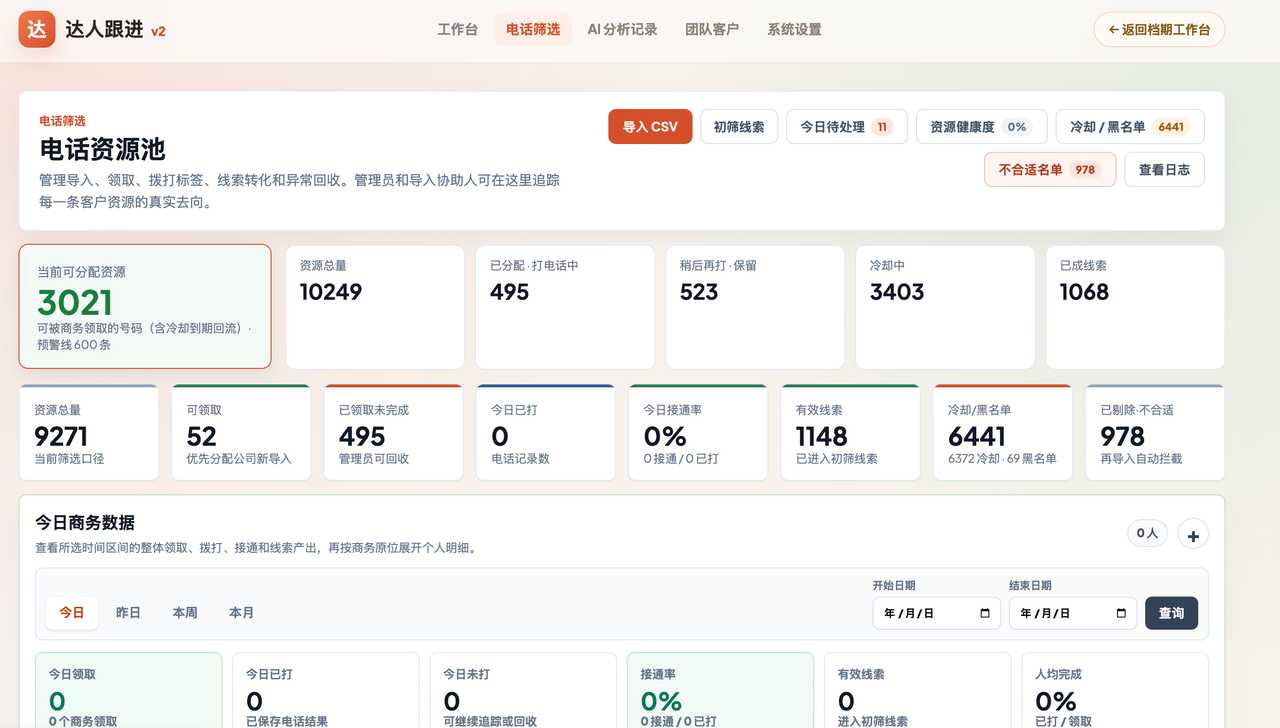The width and height of the screenshot is (1280, 728).
Task: Click 有效线索 0 card in 今日商务数据
Action: pos(917,691)
